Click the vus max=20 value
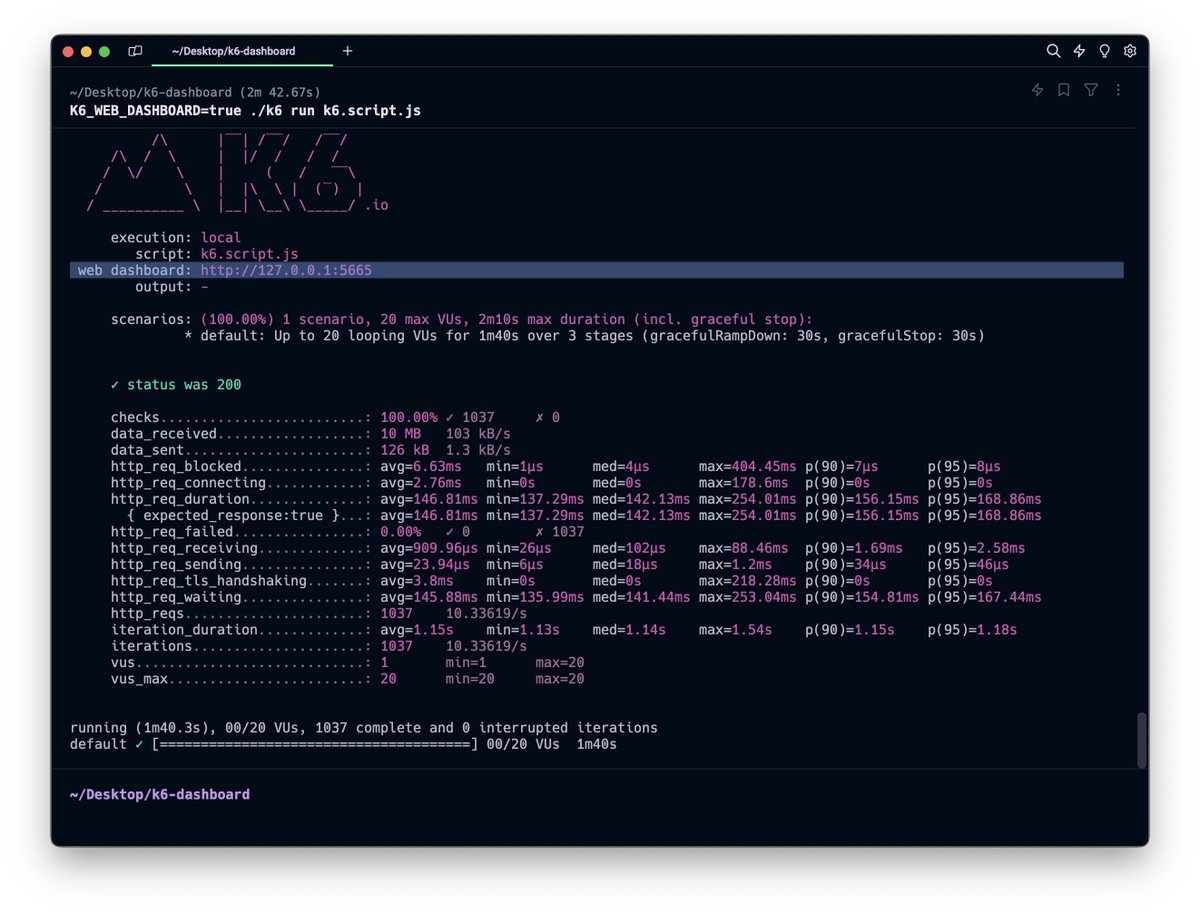 pos(560,663)
